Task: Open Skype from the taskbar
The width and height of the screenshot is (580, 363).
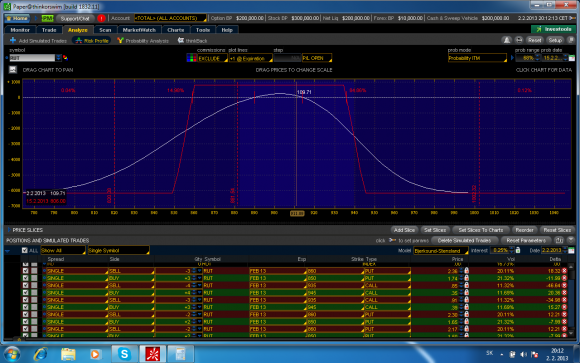Action: point(124,354)
